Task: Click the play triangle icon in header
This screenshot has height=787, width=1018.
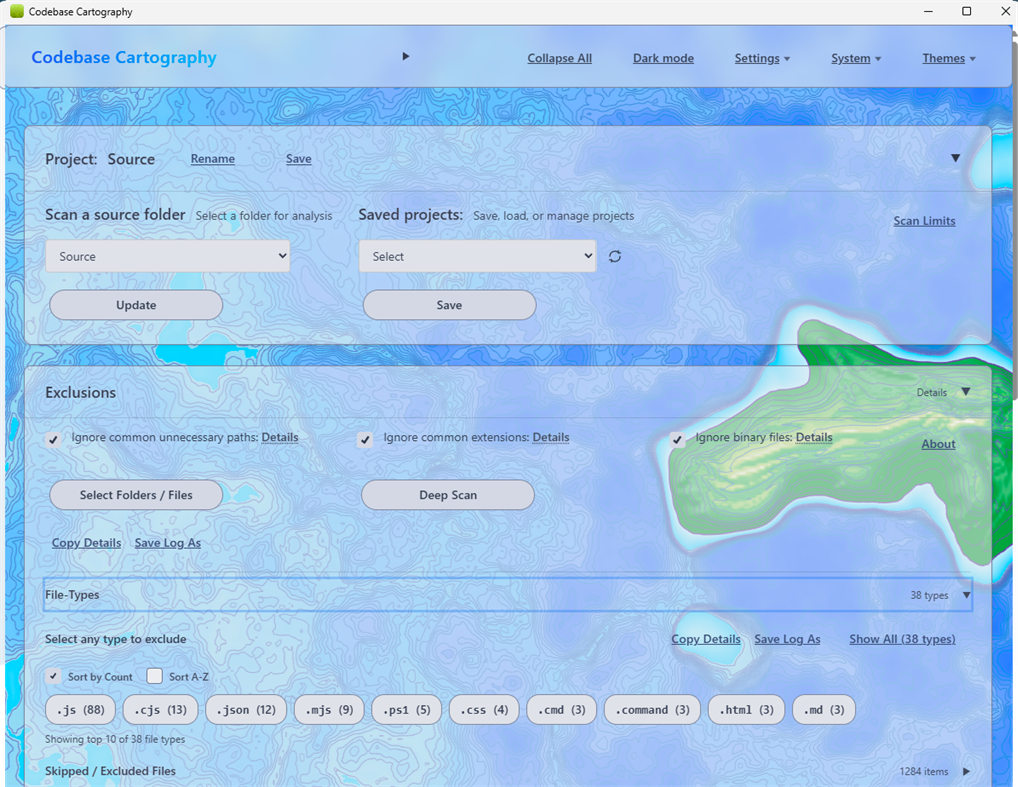Action: click(x=406, y=56)
